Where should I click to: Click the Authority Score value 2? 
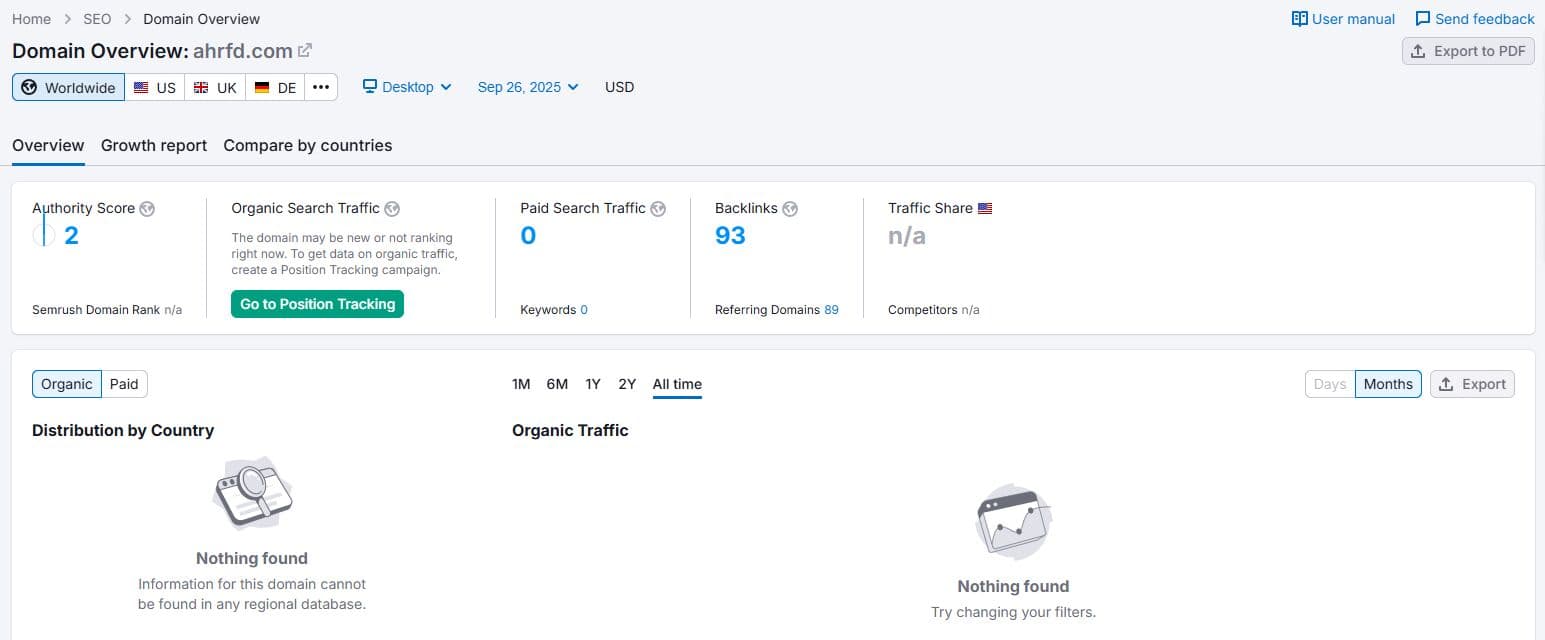(x=71, y=236)
